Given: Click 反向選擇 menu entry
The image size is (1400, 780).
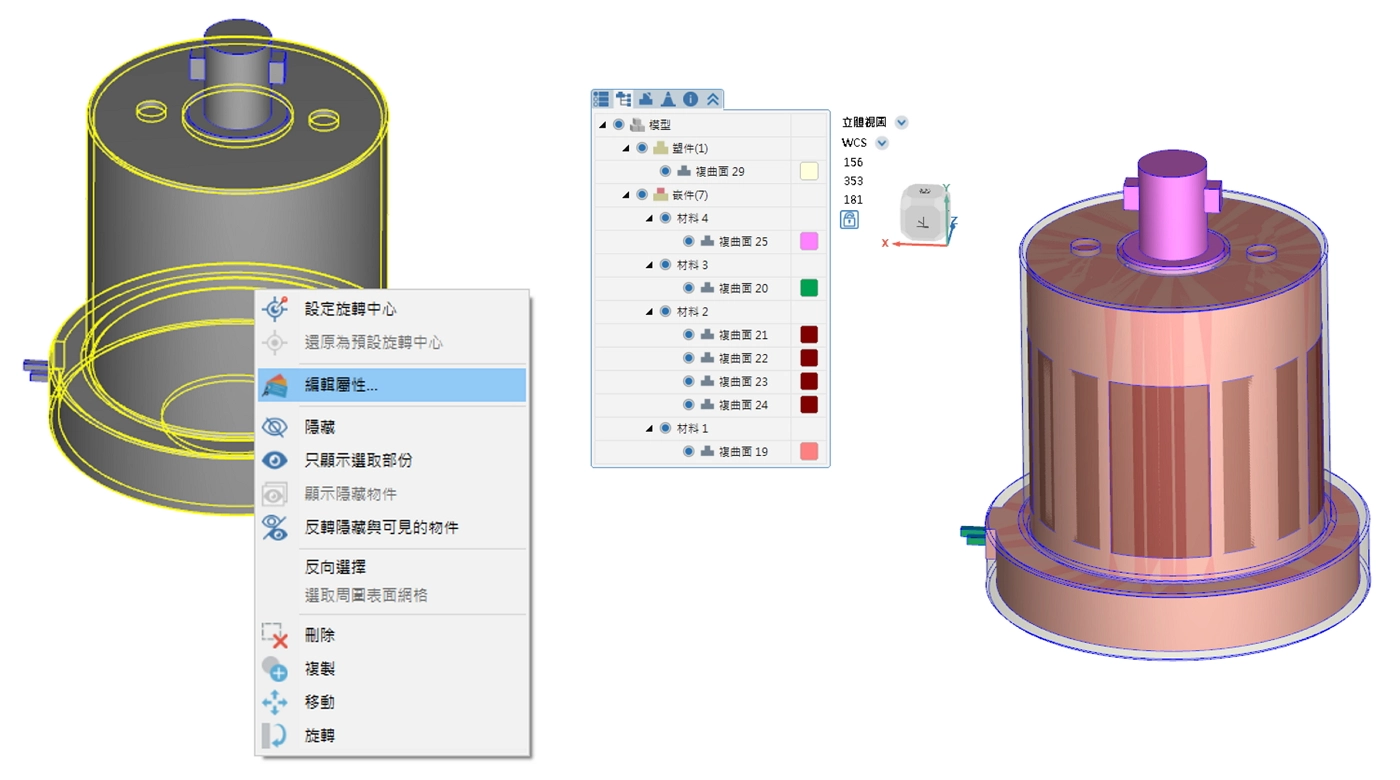Looking at the screenshot, I should [x=335, y=566].
